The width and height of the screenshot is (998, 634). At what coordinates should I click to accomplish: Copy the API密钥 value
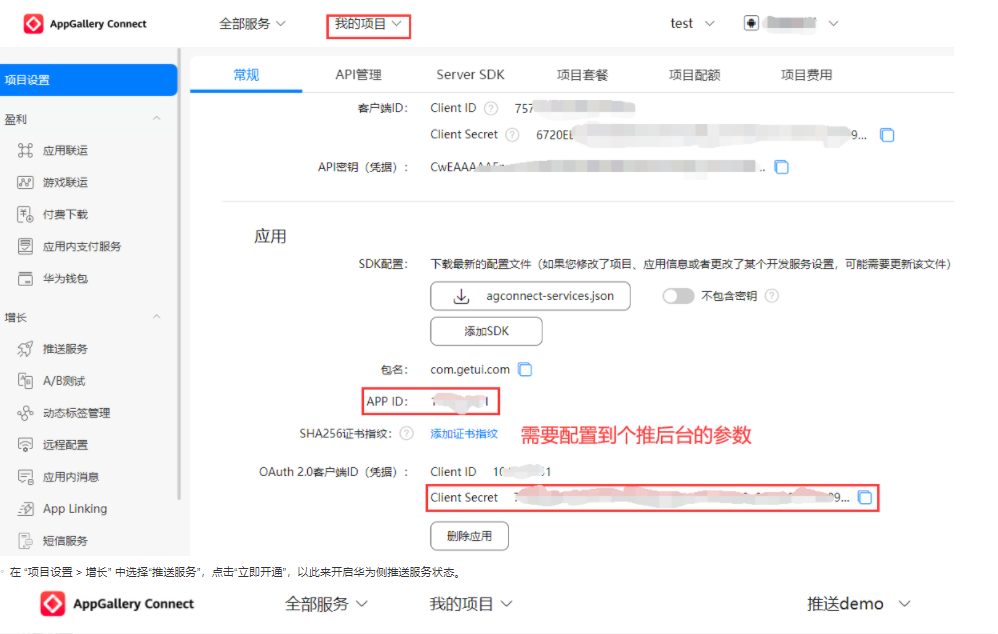(782, 167)
